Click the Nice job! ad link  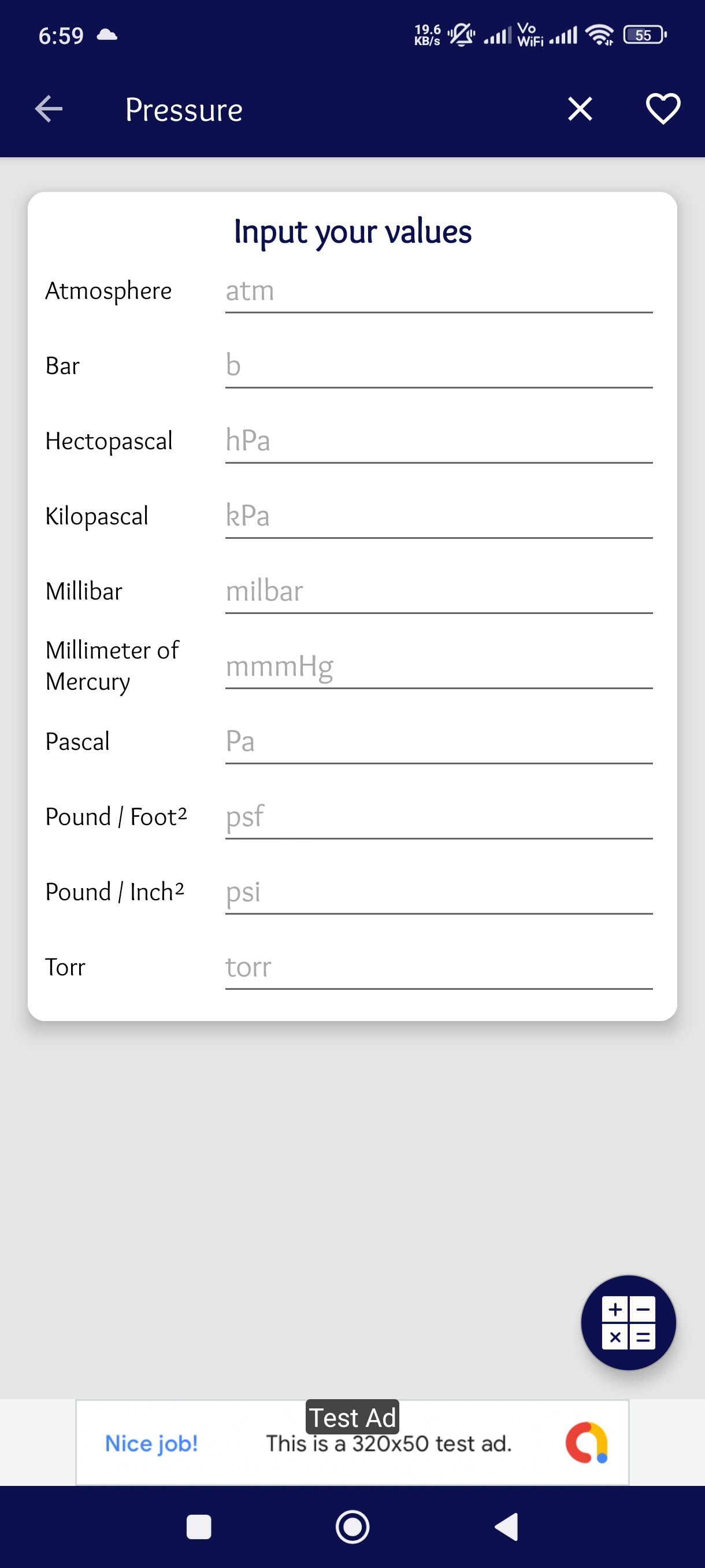point(151,1443)
